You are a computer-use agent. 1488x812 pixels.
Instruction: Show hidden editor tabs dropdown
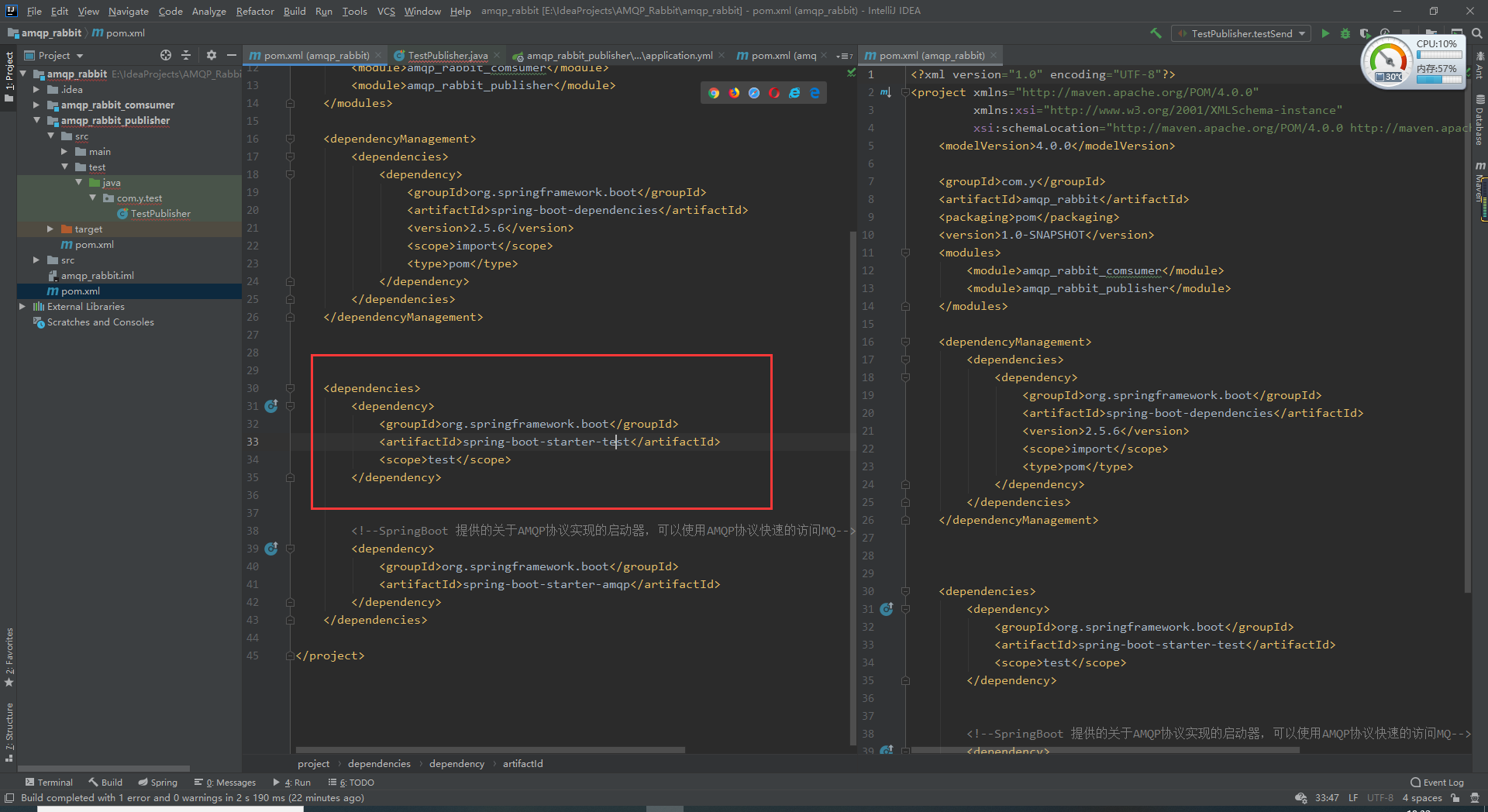click(845, 55)
